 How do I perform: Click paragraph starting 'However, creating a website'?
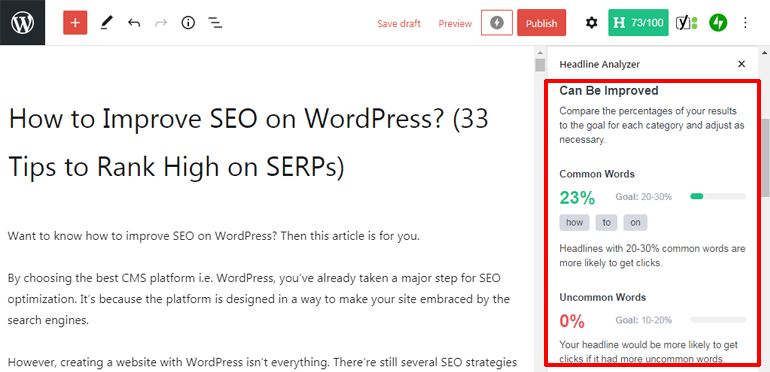coord(262,363)
